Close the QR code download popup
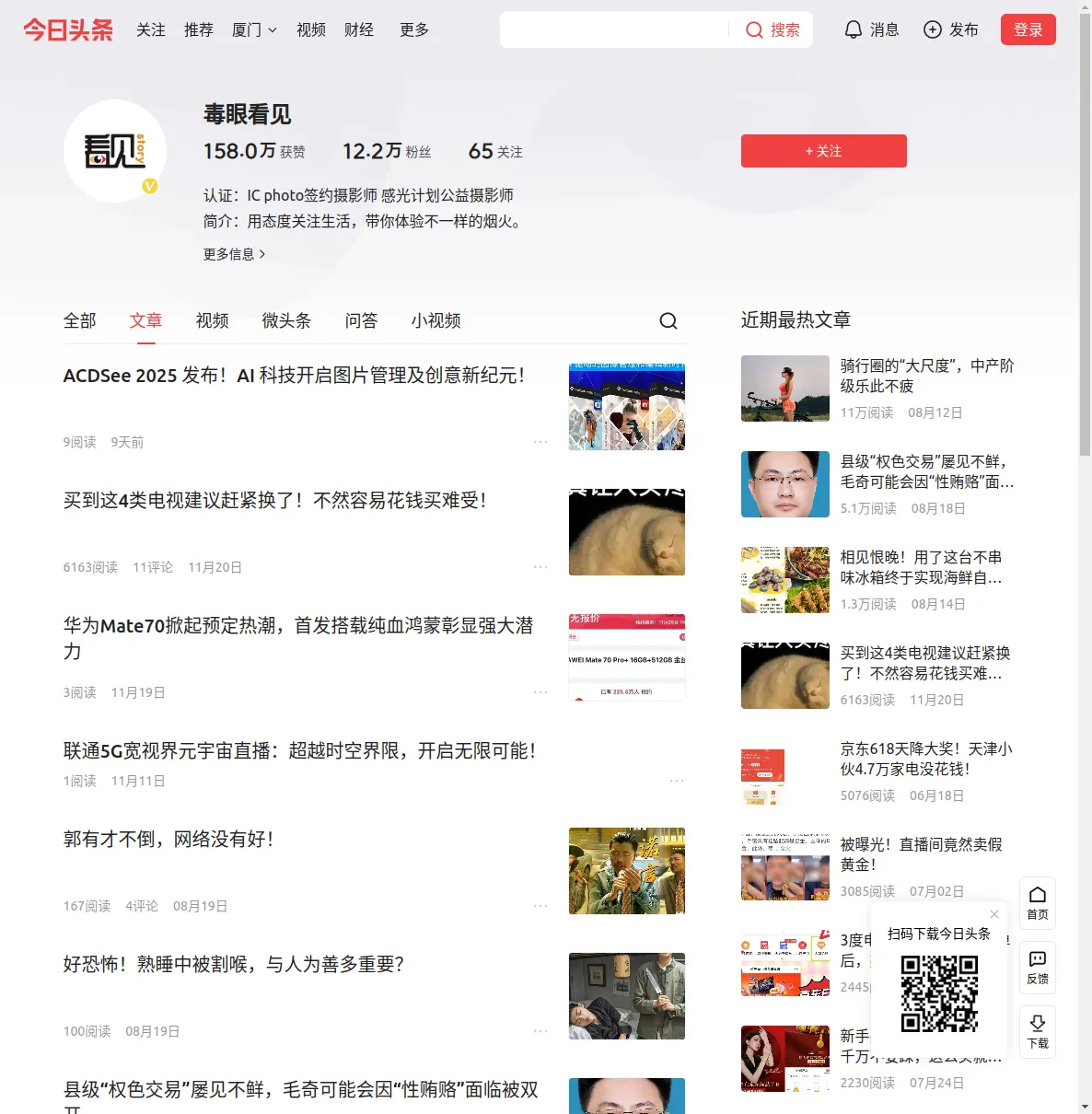This screenshot has width=1092, height=1114. pyautogui.click(x=994, y=914)
